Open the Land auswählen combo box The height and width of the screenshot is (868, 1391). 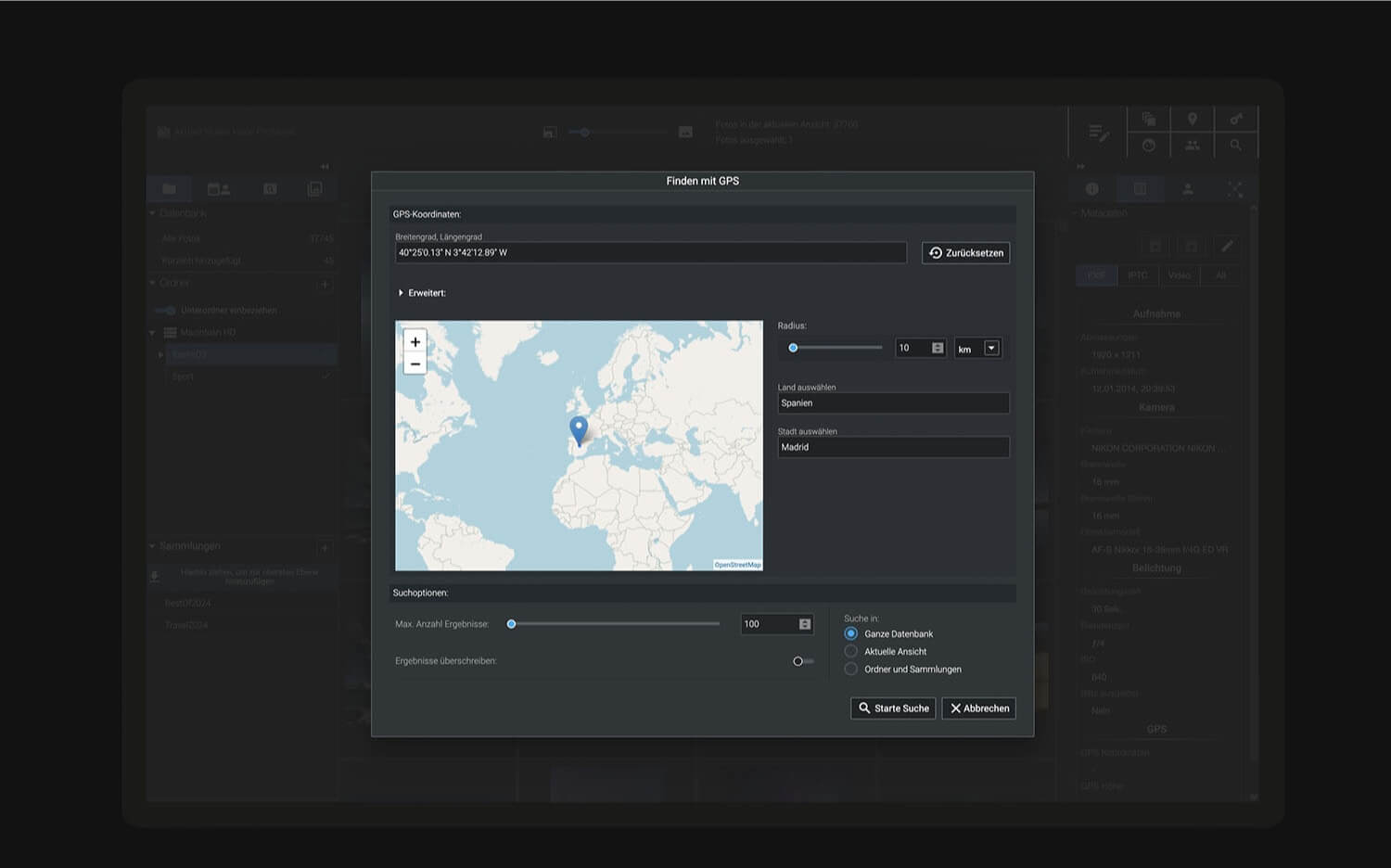tap(893, 403)
